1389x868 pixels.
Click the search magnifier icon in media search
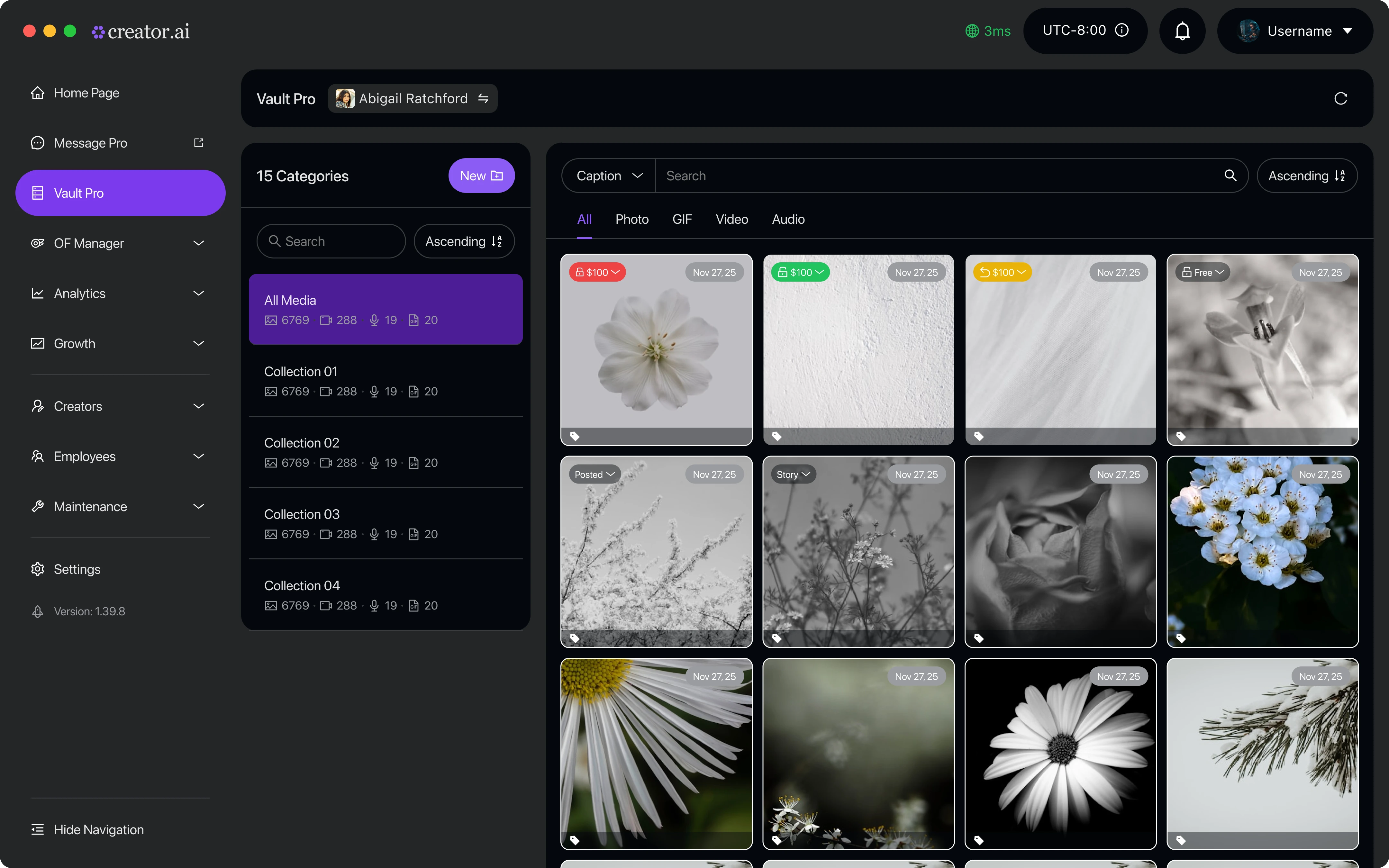pos(1230,176)
